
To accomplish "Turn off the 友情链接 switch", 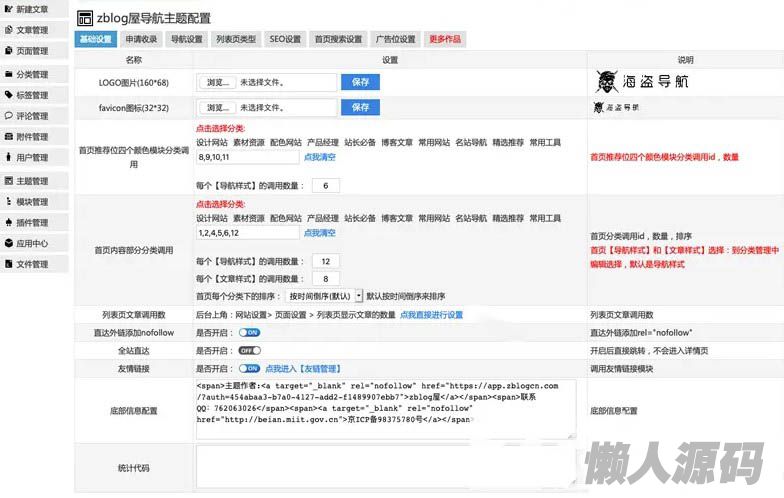I will (x=250, y=368).
